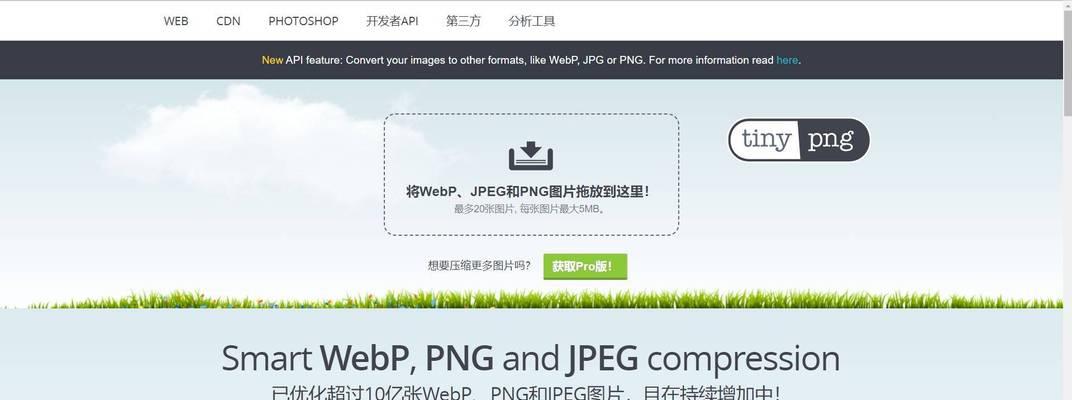Click the 最多20张图片 size limit text
The width and height of the screenshot is (1072, 400).
click(x=530, y=209)
